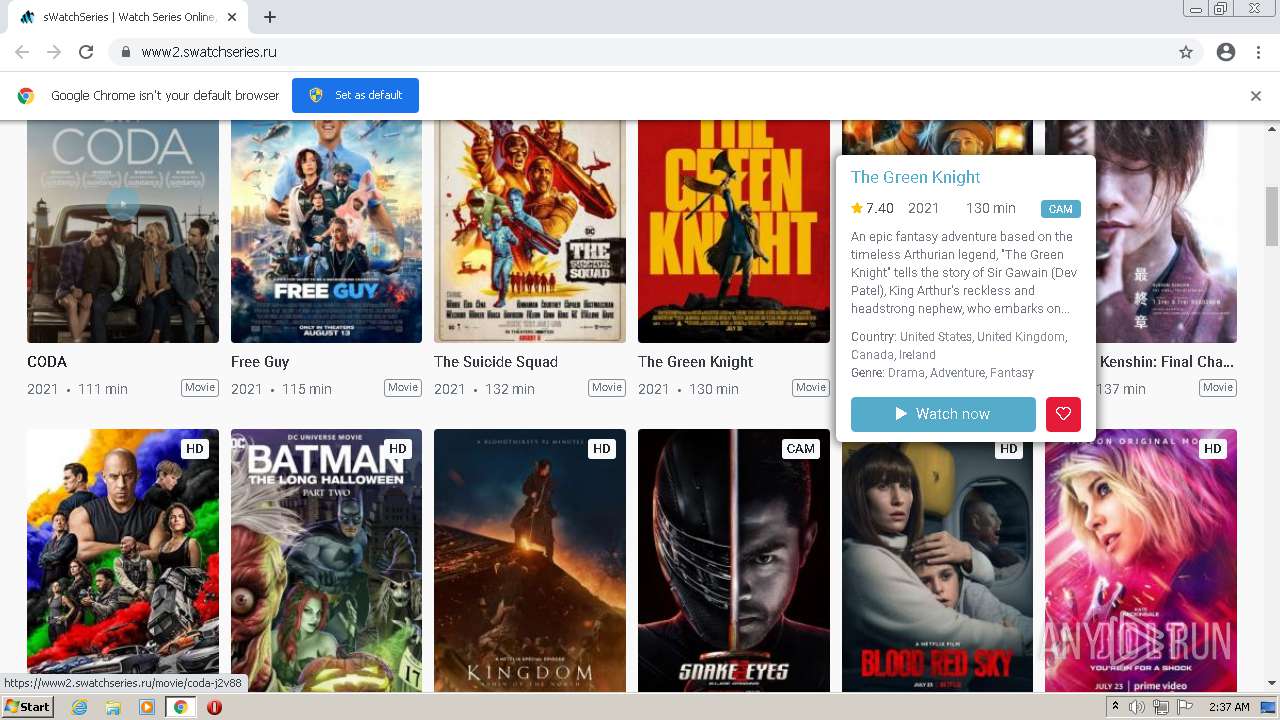The width and height of the screenshot is (1280, 720).
Task: Click Movie tag under Kenshin title
Action: point(1218,388)
